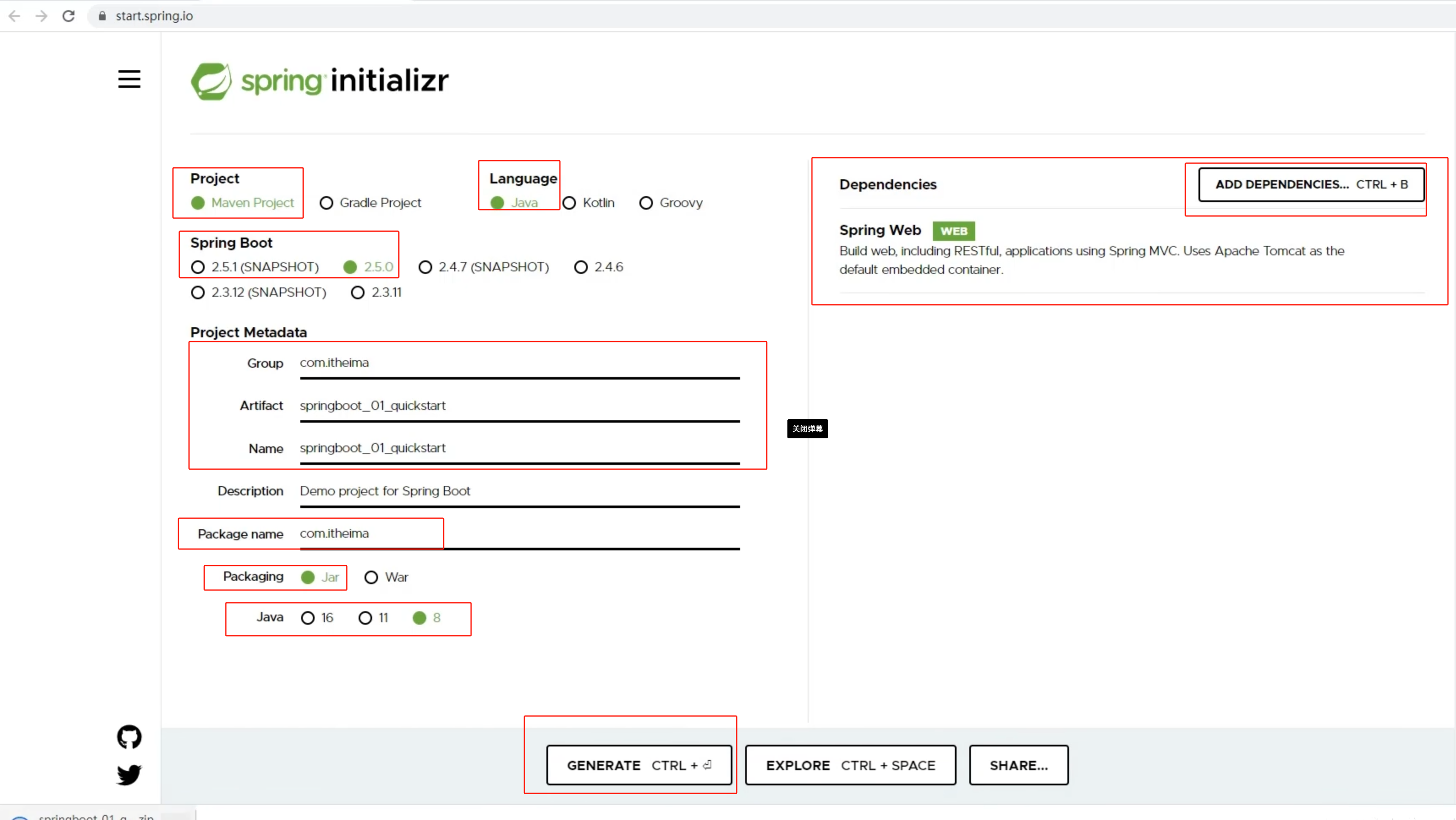Click the Explore button
The width and height of the screenshot is (1456, 820).
click(850, 765)
